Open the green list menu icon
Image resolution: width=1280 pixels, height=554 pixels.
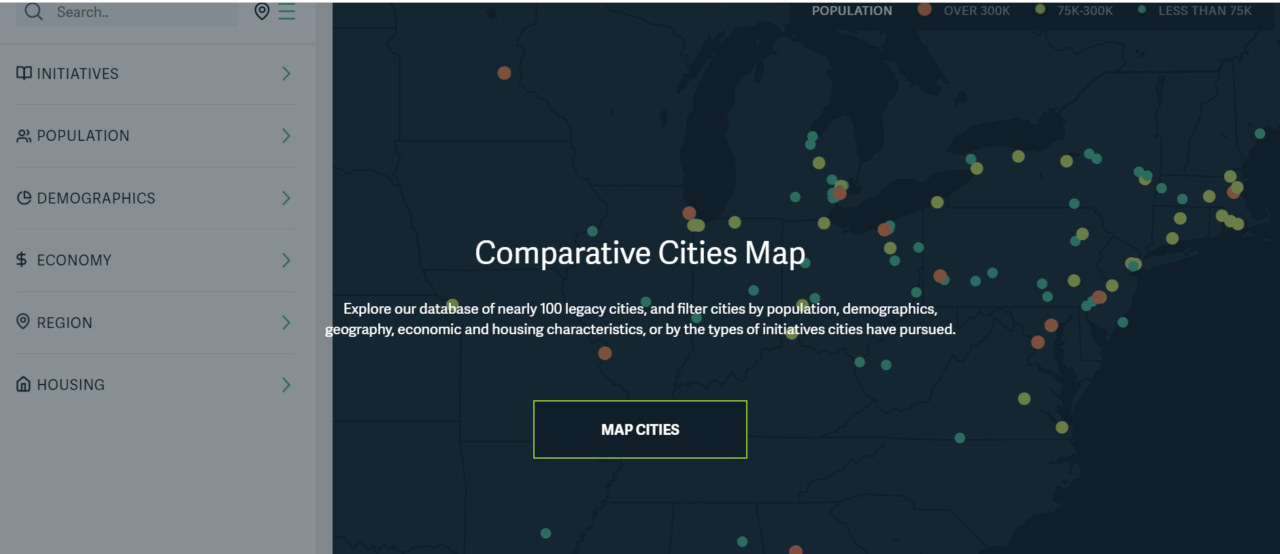[x=287, y=12]
